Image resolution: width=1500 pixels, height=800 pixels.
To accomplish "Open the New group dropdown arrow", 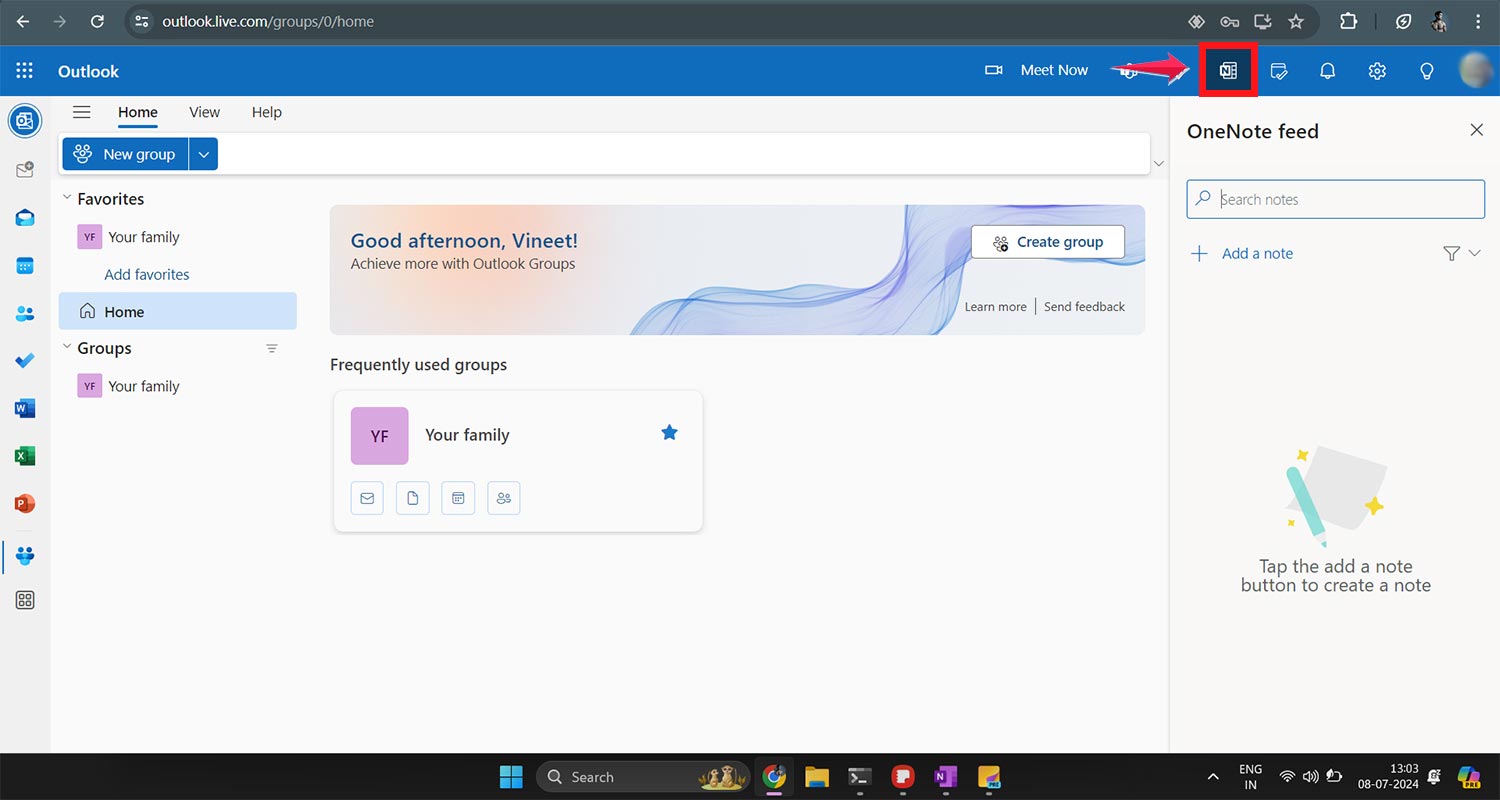I will [204, 153].
